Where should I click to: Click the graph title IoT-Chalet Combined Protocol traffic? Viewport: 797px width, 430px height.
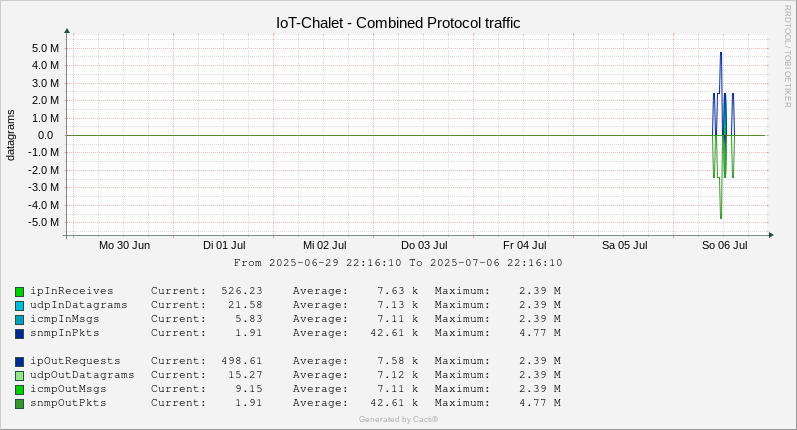pos(398,23)
